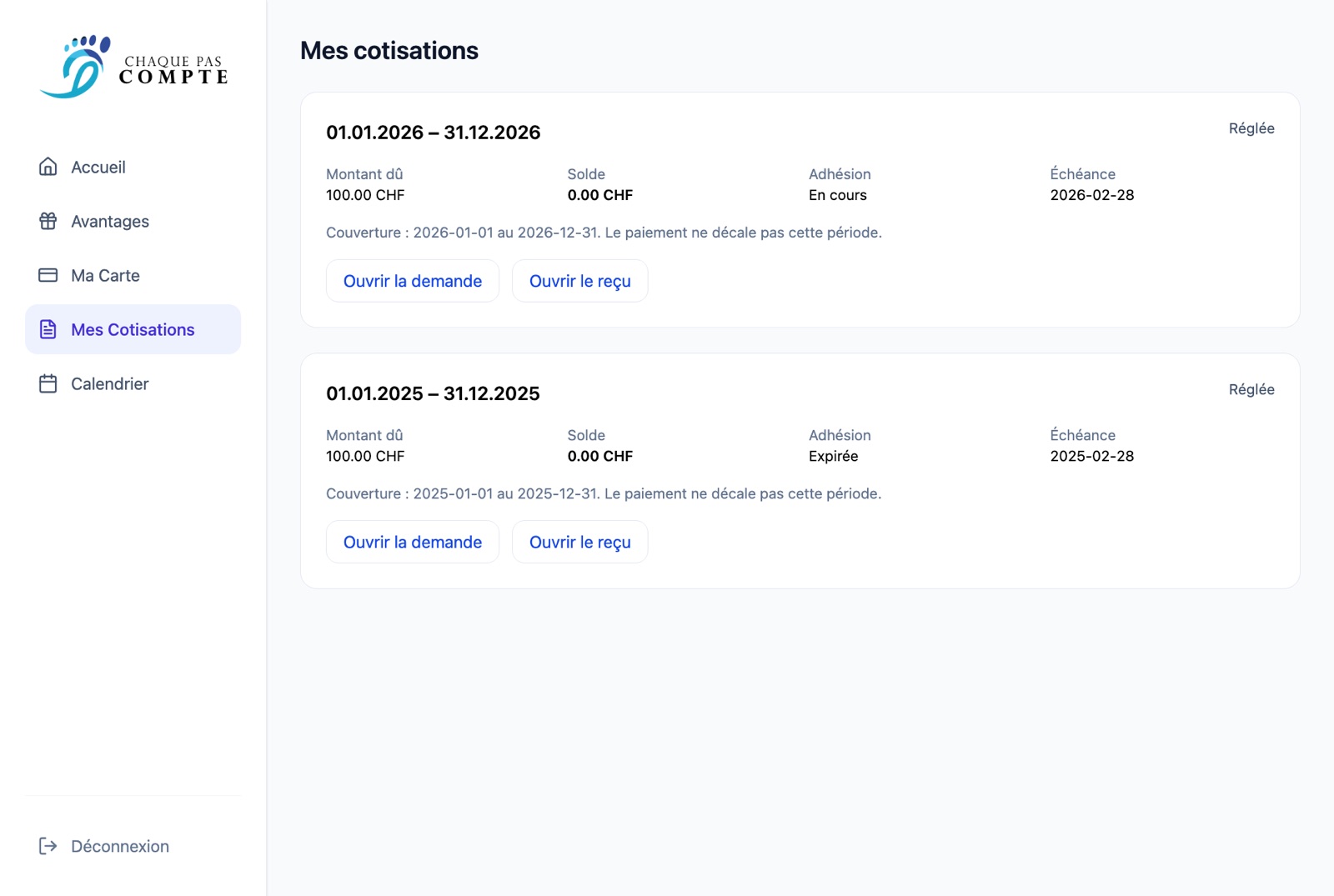Viewport: 1334px width, 896px height.
Task: Open the Calendrier section
Action: point(133,383)
